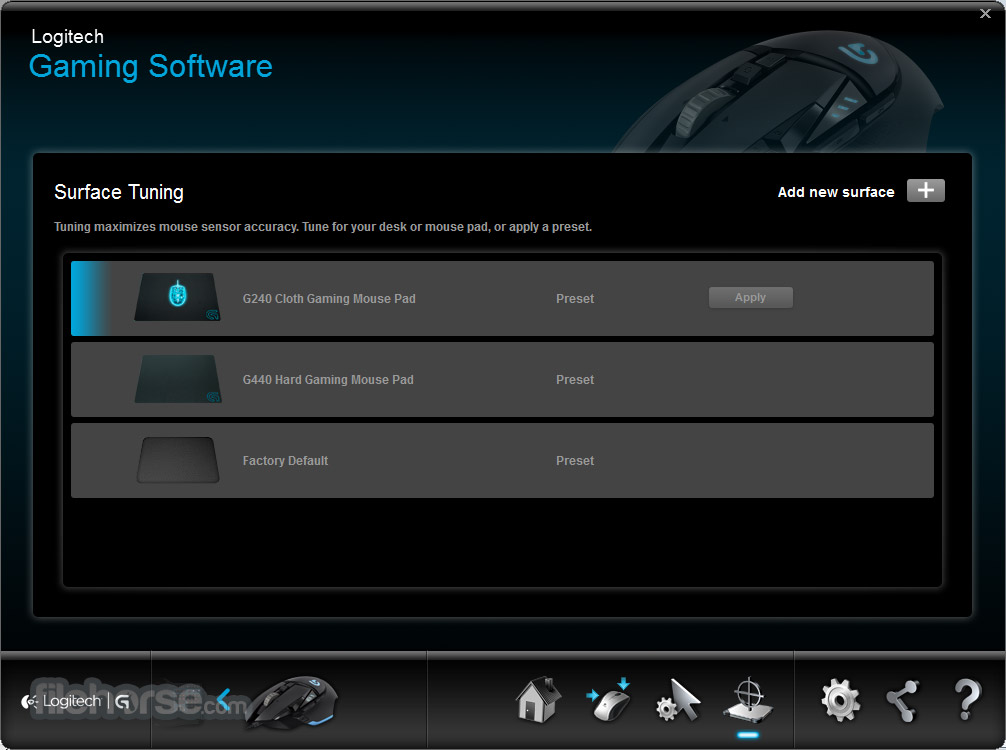Click the Factory Default pad thumbnail
Screen dimensions: 1006x750
click(178, 460)
